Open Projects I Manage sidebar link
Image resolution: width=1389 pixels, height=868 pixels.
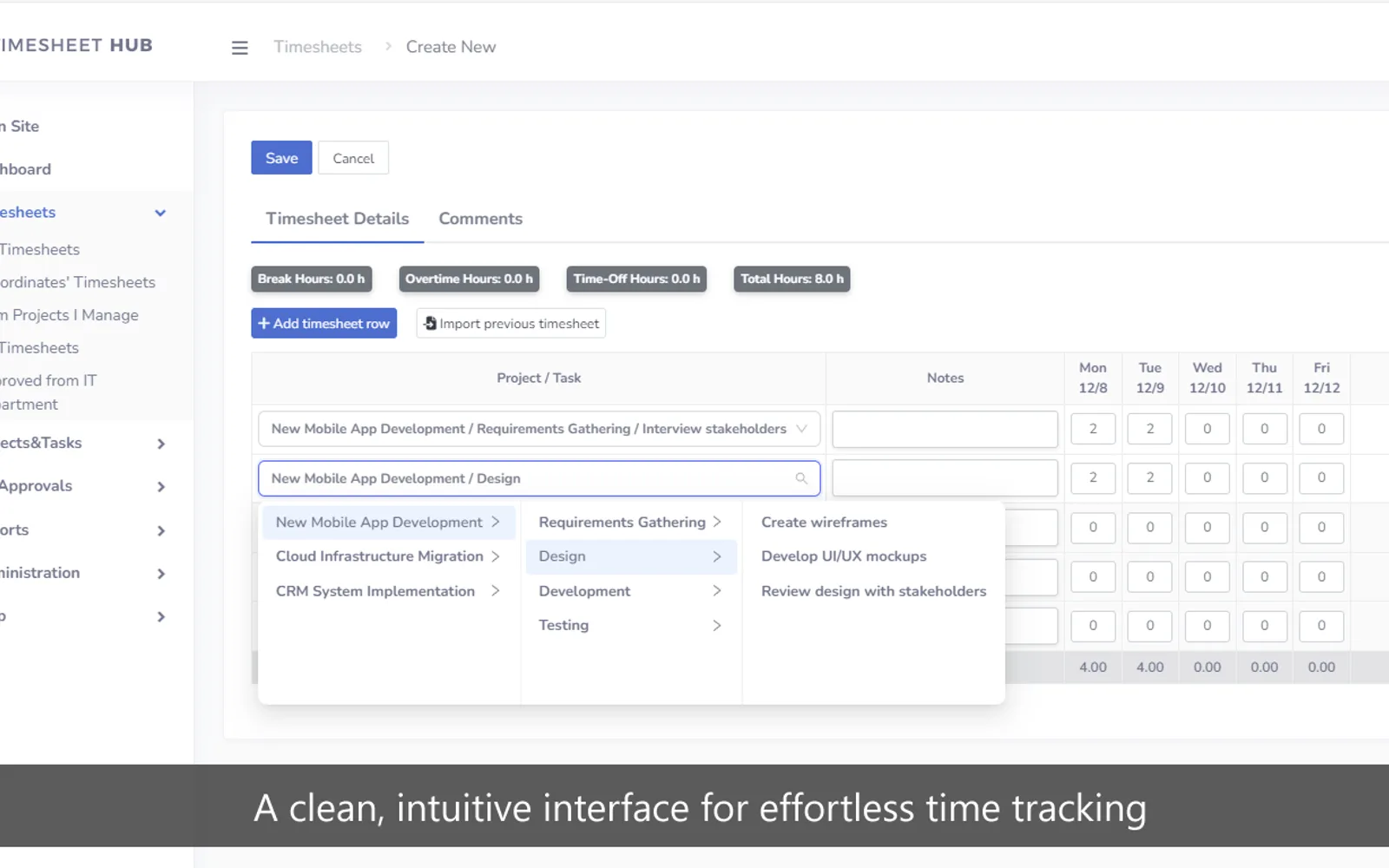(69, 315)
